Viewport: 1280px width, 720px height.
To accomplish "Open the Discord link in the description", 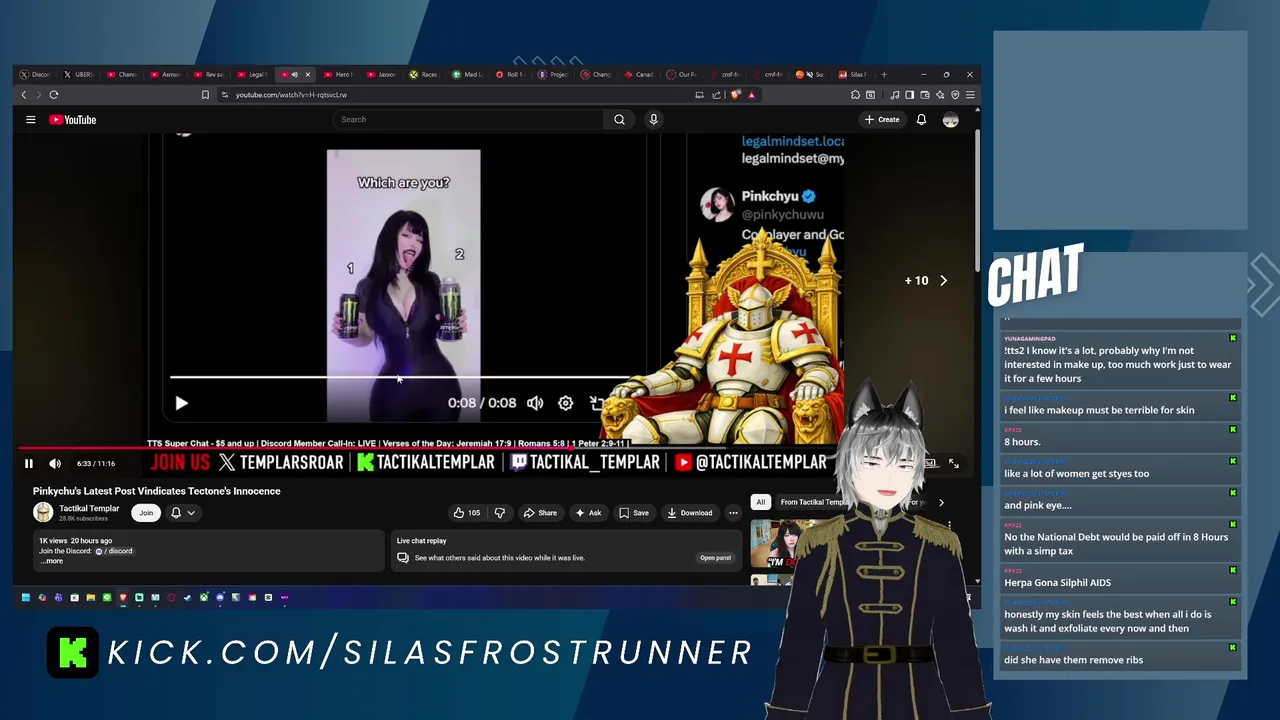I will (x=115, y=551).
